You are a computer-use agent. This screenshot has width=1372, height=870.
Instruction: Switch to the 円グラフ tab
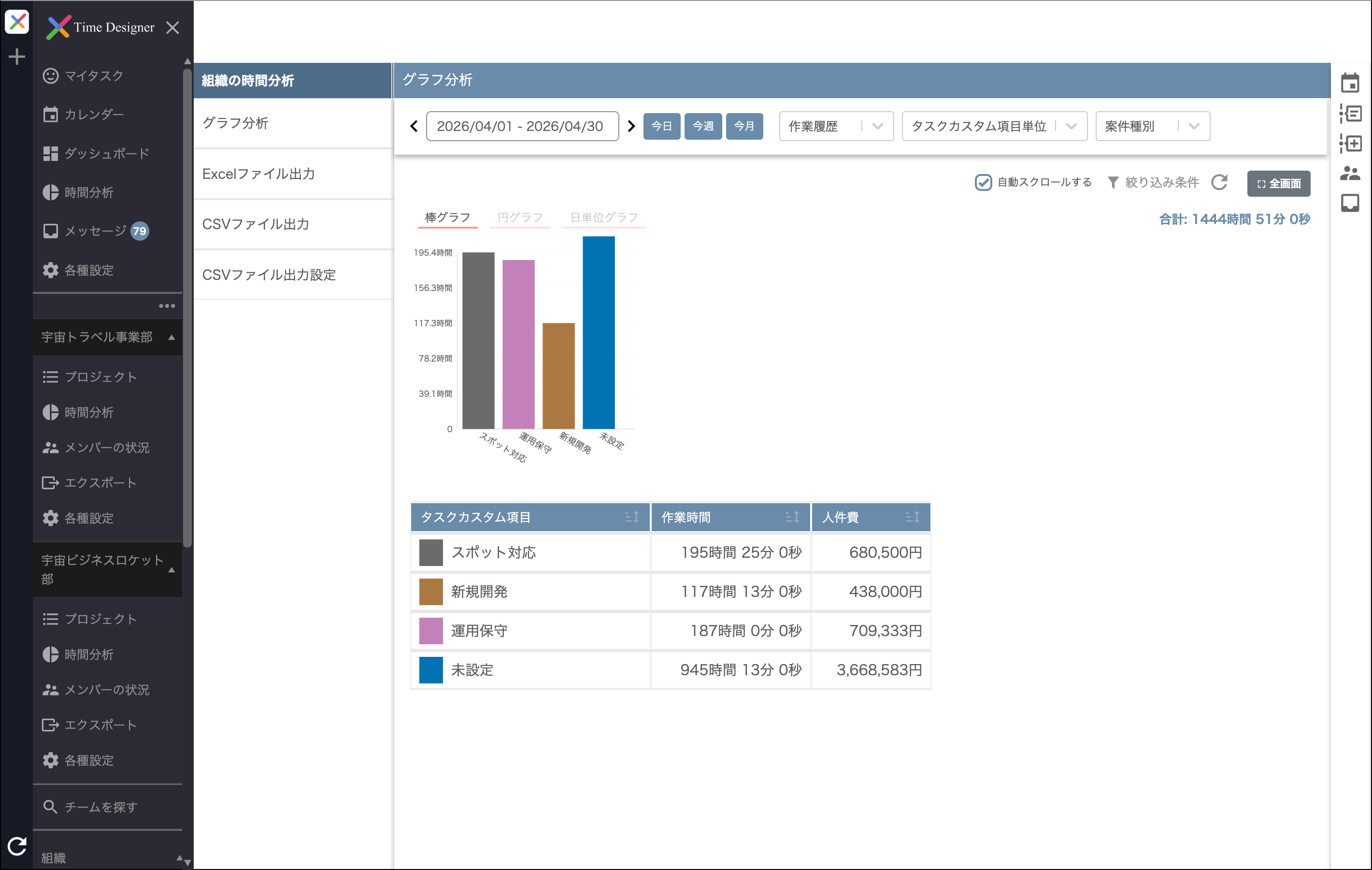520,217
